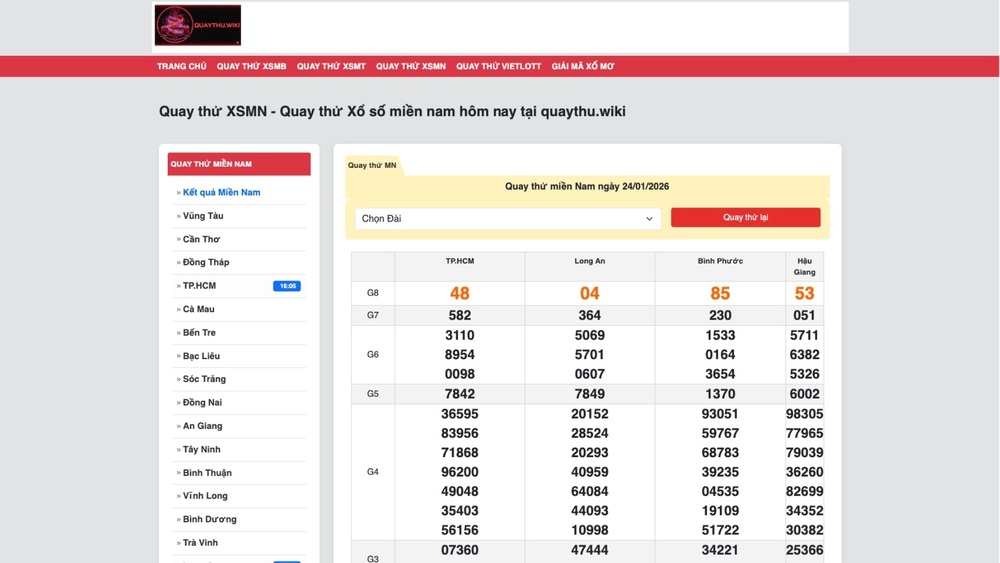
Task: Open Quay thử XSMB menu item
Action: [x=251, y=66]
